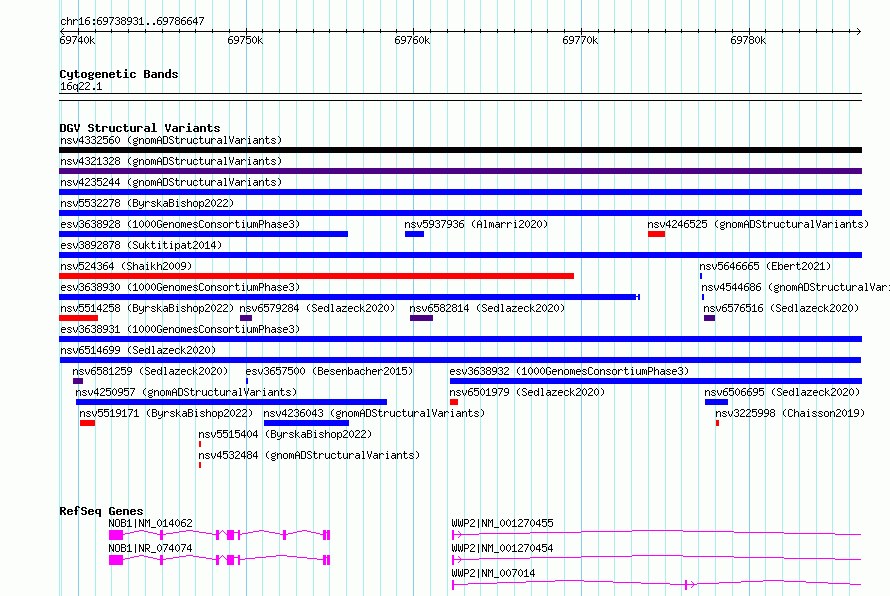
Task: Click the Cytogenetic Bands track title
Action: click(x=119, y=74)
